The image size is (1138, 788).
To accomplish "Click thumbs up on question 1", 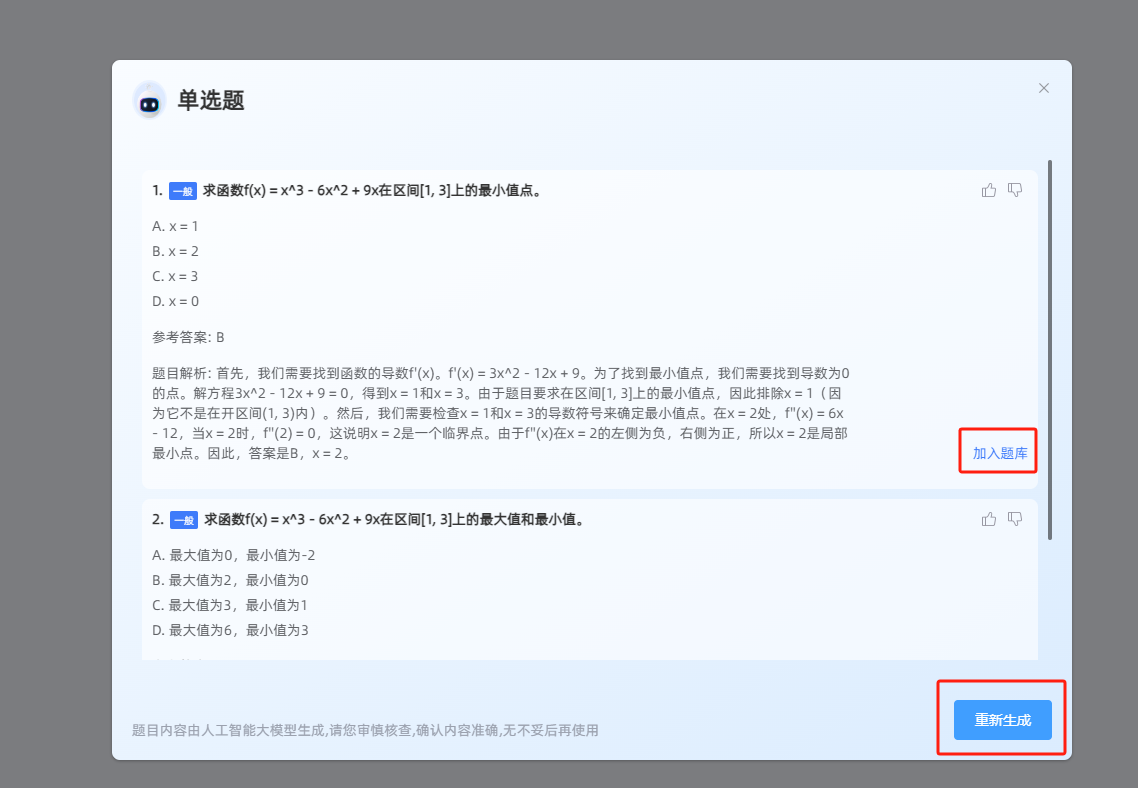I will click(989, 190).
